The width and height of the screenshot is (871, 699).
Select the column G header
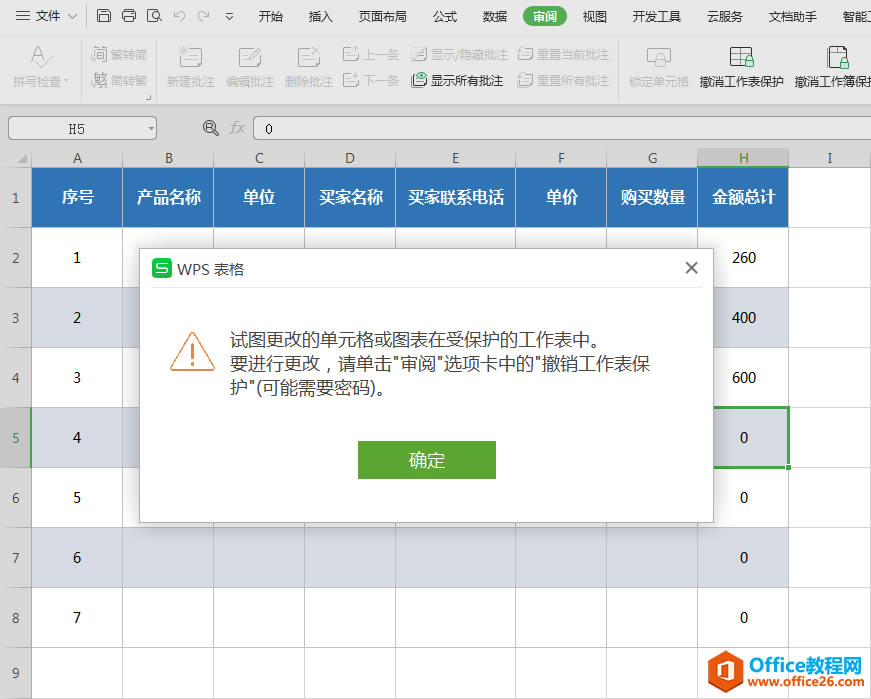[x=652, y=157]
